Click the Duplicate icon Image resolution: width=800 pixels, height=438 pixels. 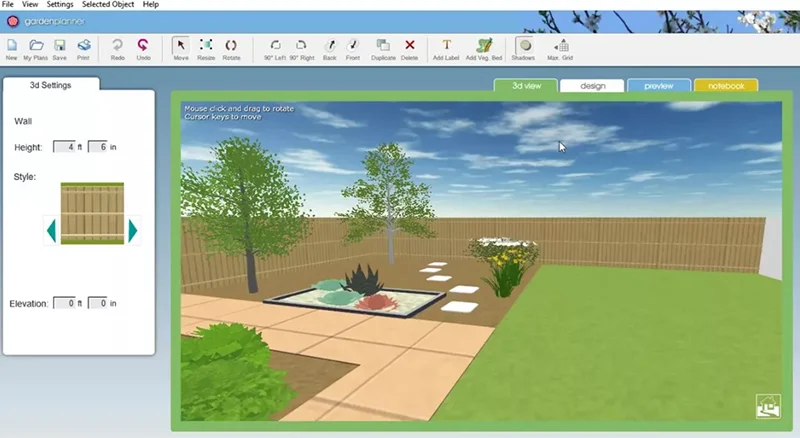coord(384,46)
